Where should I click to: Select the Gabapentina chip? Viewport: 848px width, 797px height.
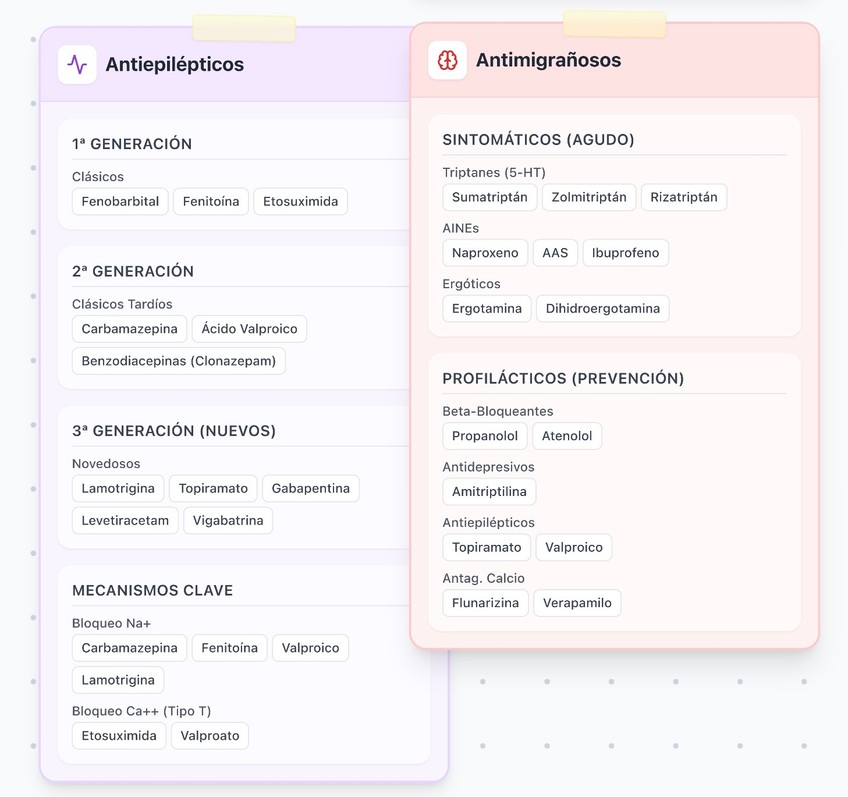310,488
